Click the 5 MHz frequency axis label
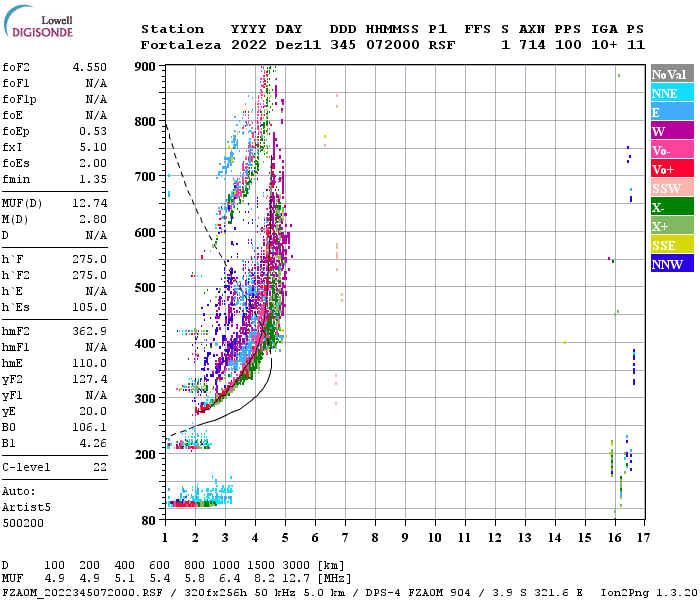Screen dimensions: 700x600 click(285, 538)
